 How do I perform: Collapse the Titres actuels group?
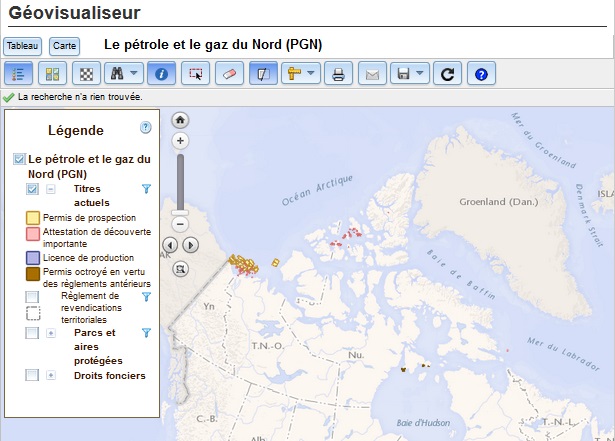click(51, 189)
